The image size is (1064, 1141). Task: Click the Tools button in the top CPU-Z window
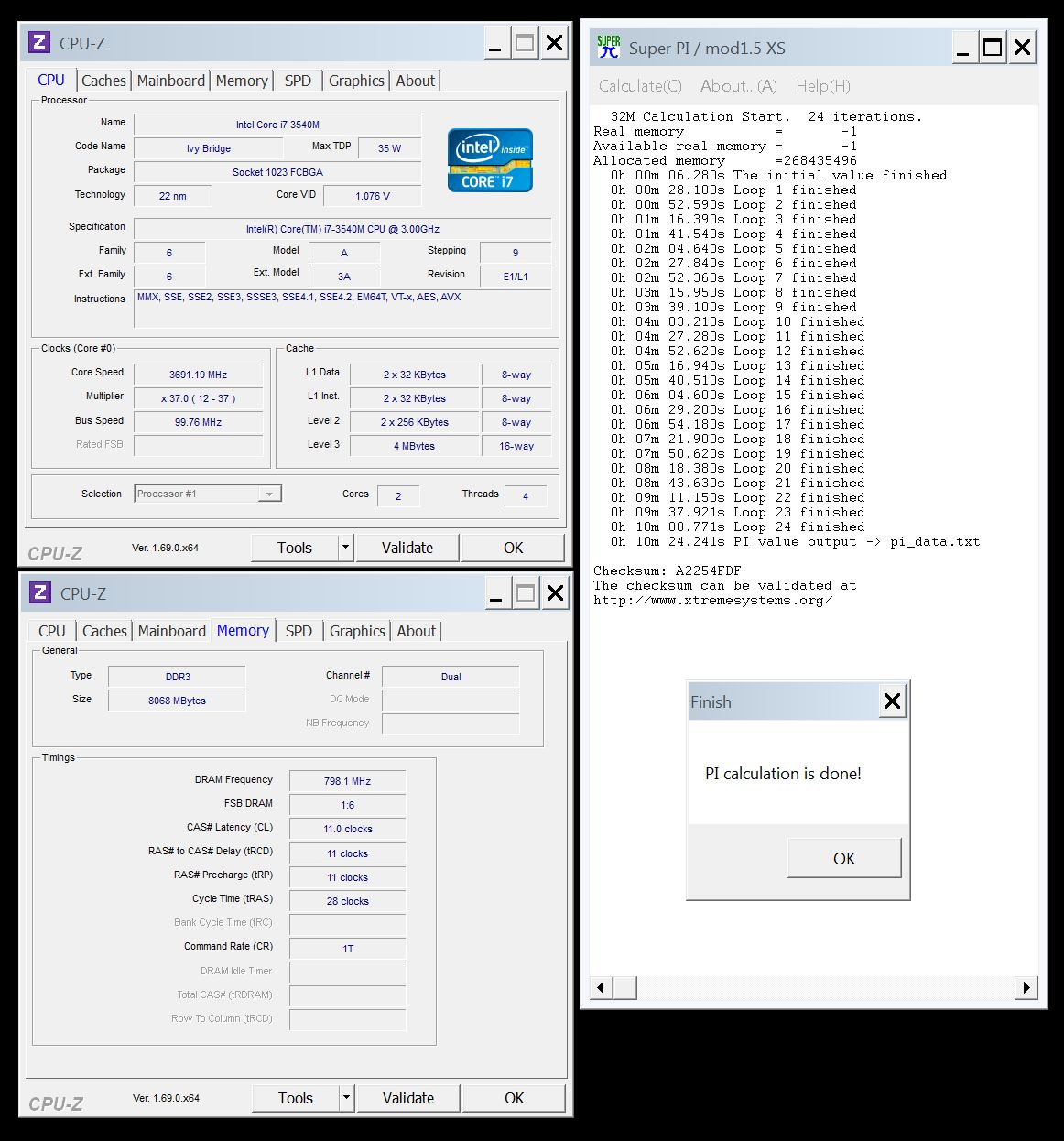295,548
